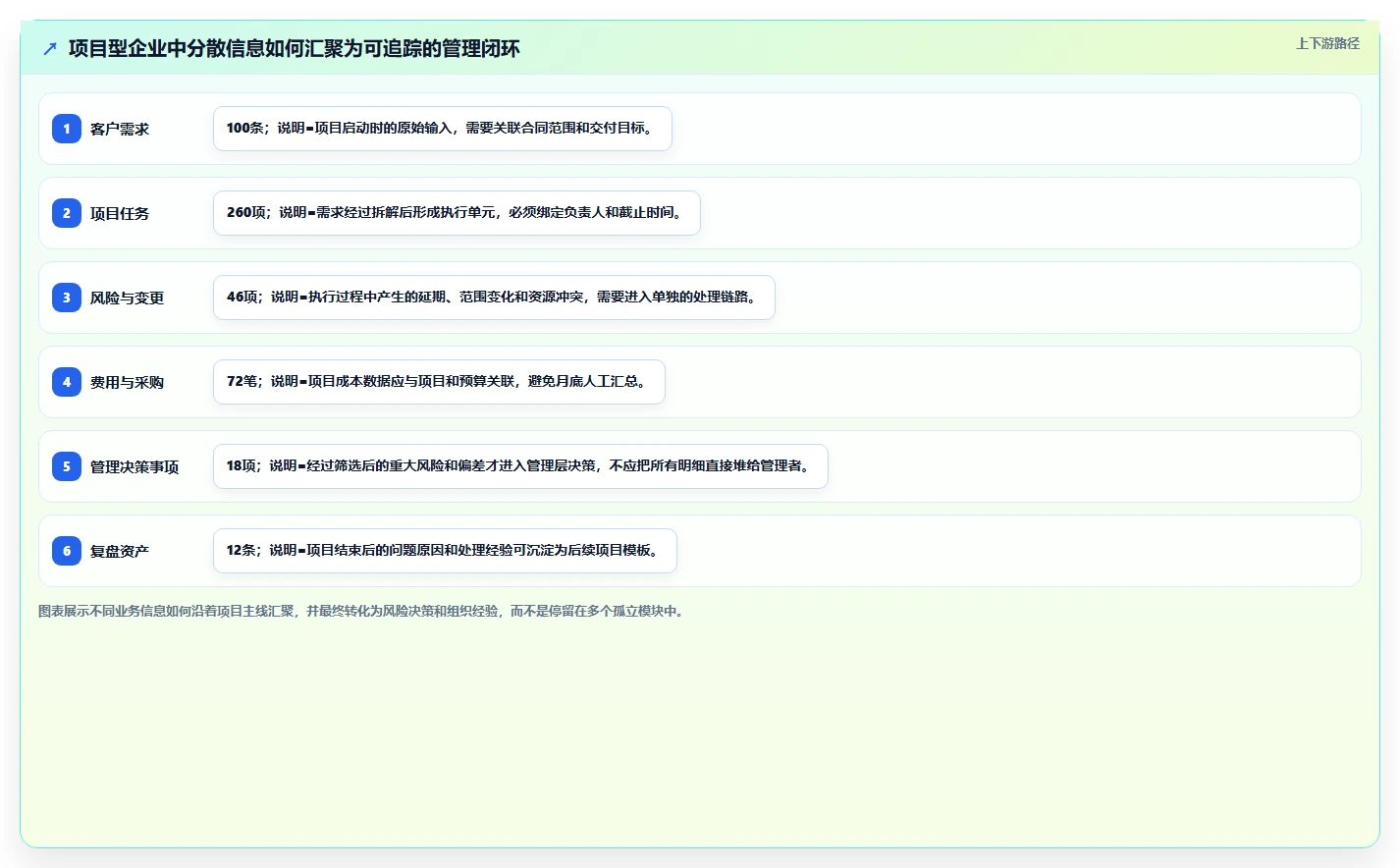Click step badge number 4
Screen dimensions: 1400x868
(x=67, y=382)
